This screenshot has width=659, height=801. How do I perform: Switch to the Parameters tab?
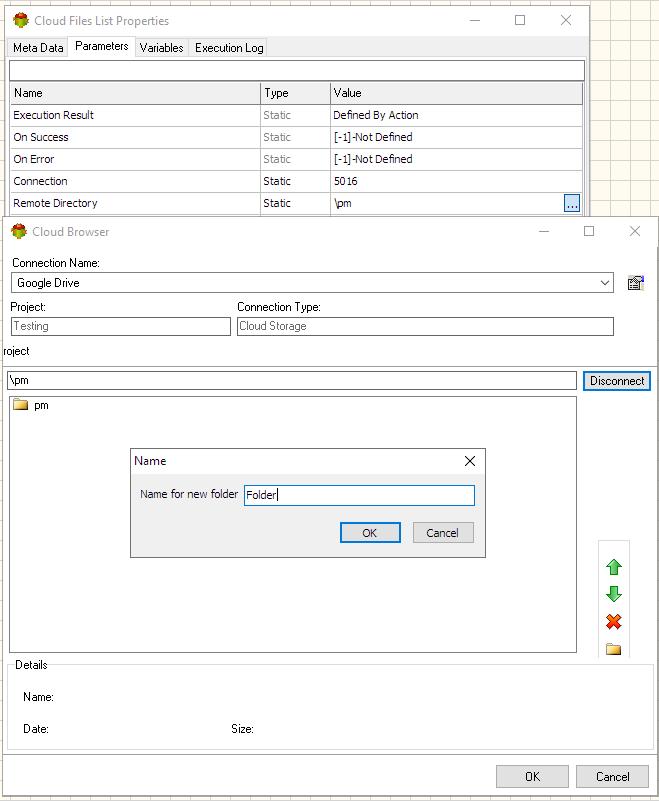click(102, 46)
